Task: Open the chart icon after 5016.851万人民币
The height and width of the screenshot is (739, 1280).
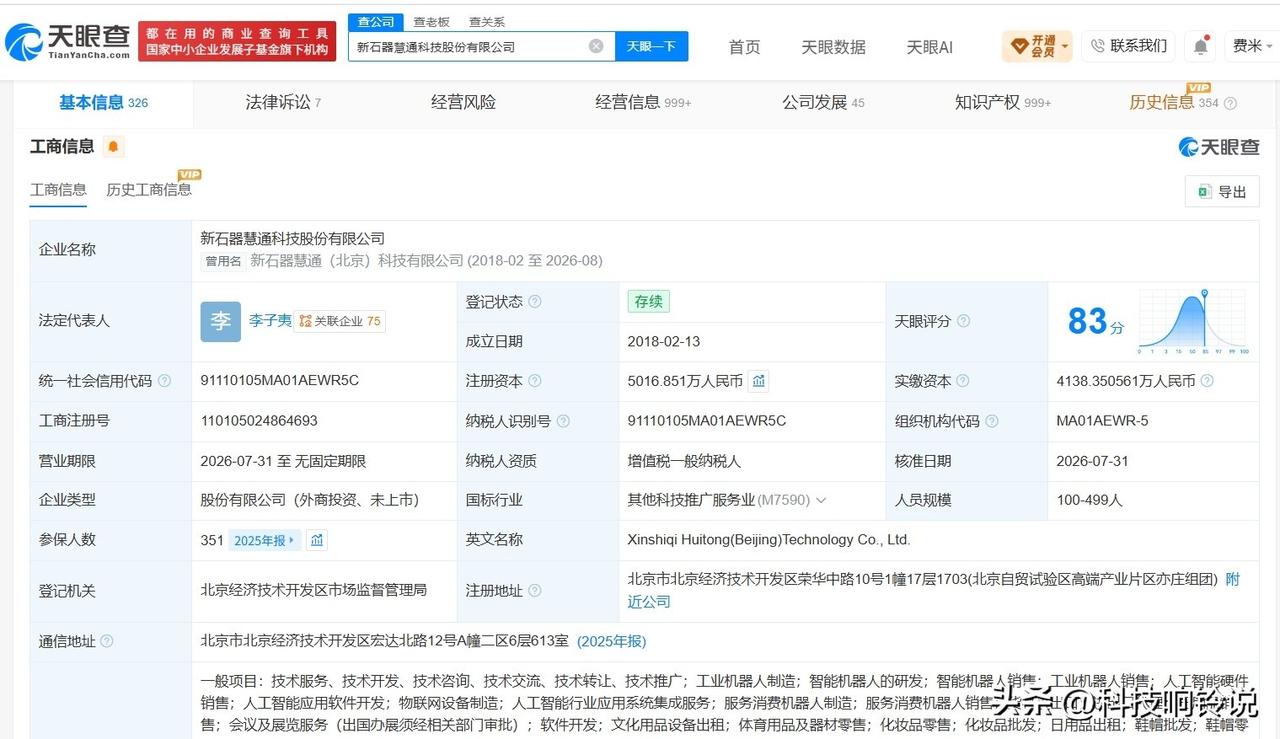Action: [759, 381]
